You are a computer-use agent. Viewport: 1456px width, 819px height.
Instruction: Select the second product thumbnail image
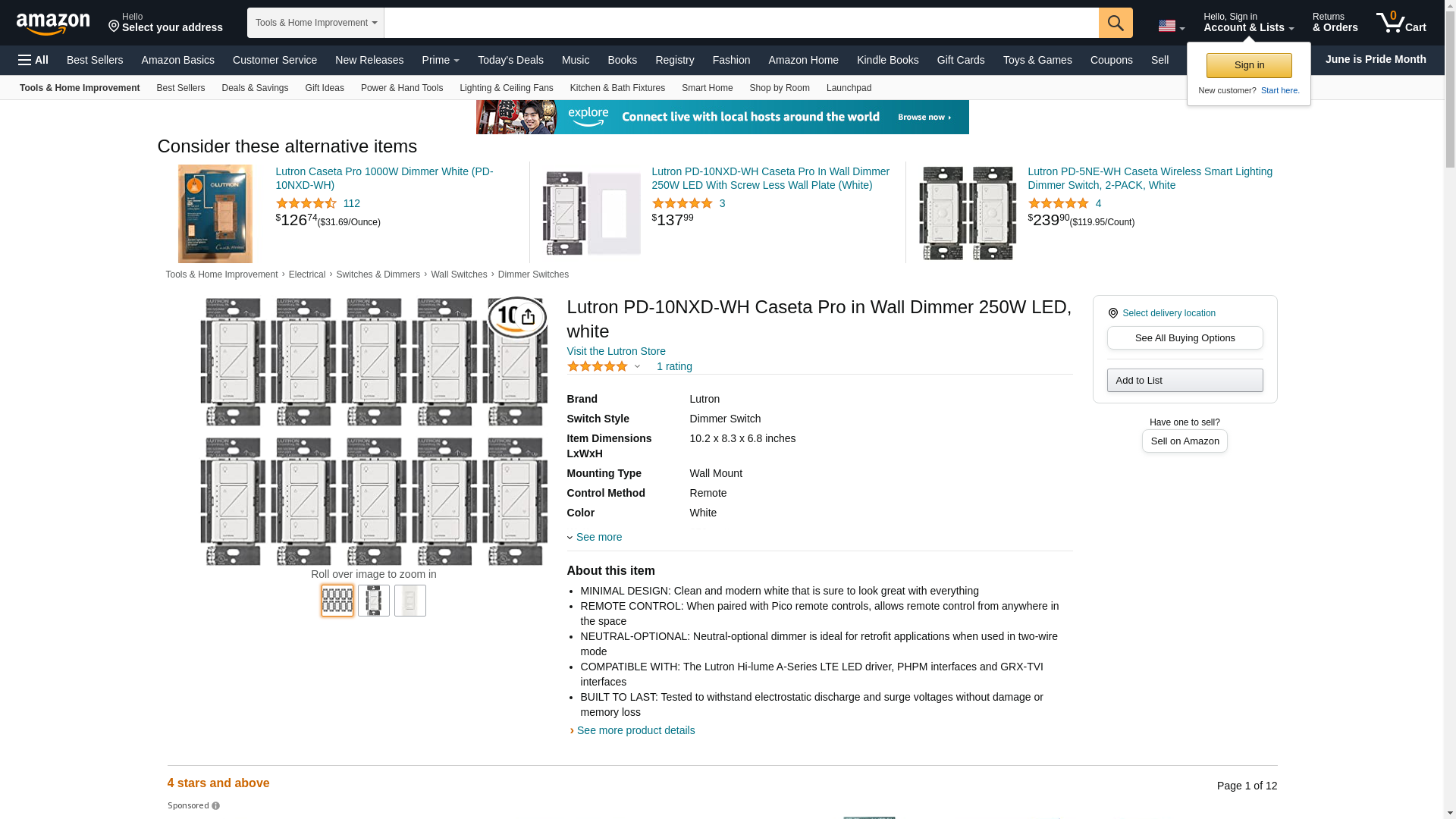pos(373,601)
